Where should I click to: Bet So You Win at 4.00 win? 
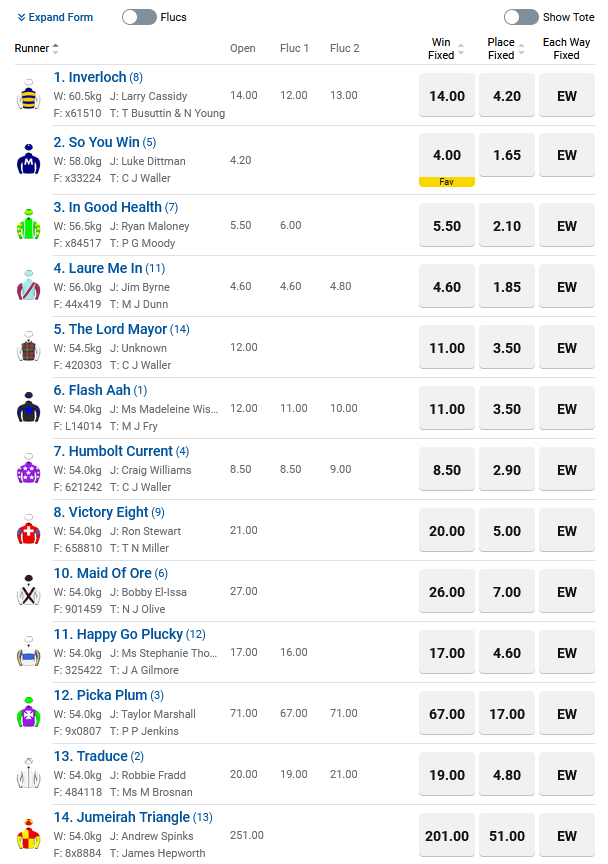pos(447,155)
